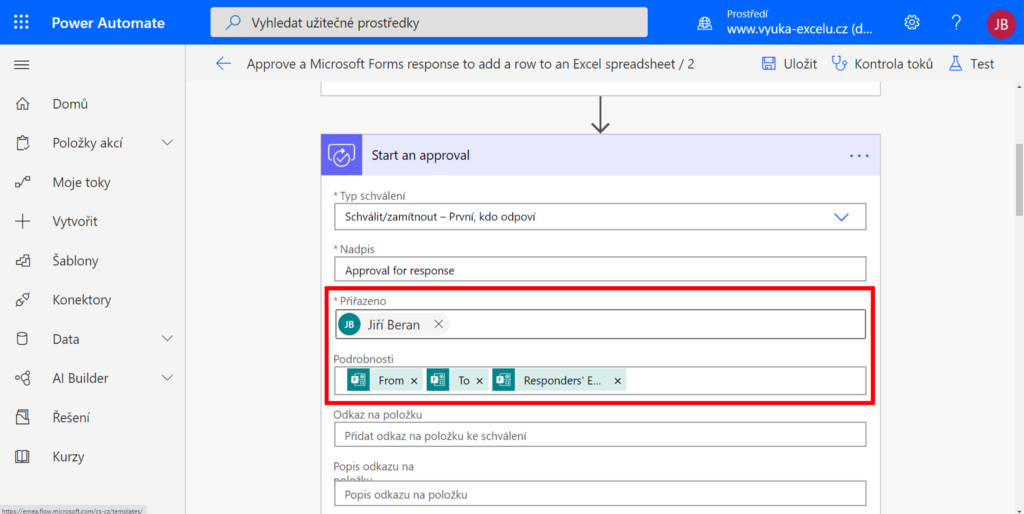Open Šablony in the sidebar
The width and height of the screenshot is (1024, 514).
[75, 261]
